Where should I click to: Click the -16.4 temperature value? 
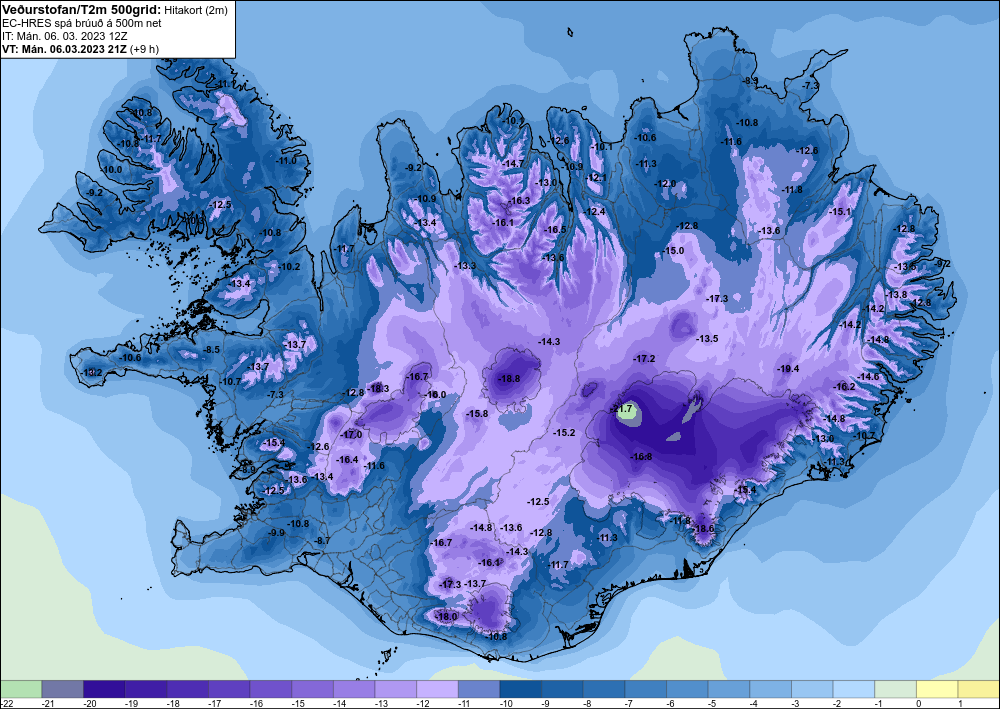click(x=348, y=460)
